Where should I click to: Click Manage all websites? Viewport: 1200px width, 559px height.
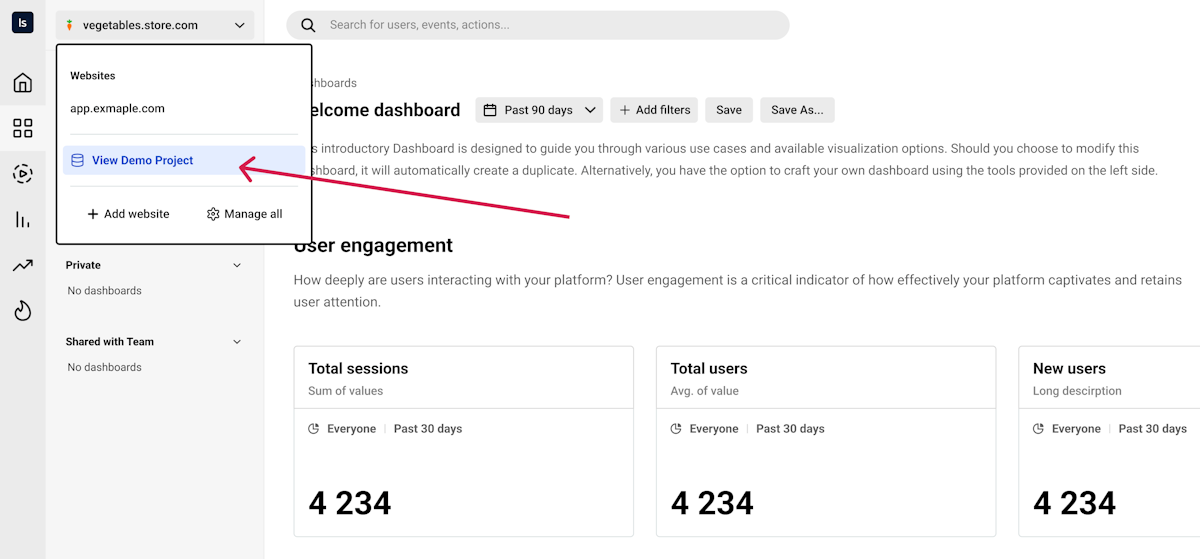(x=245, y=214)
